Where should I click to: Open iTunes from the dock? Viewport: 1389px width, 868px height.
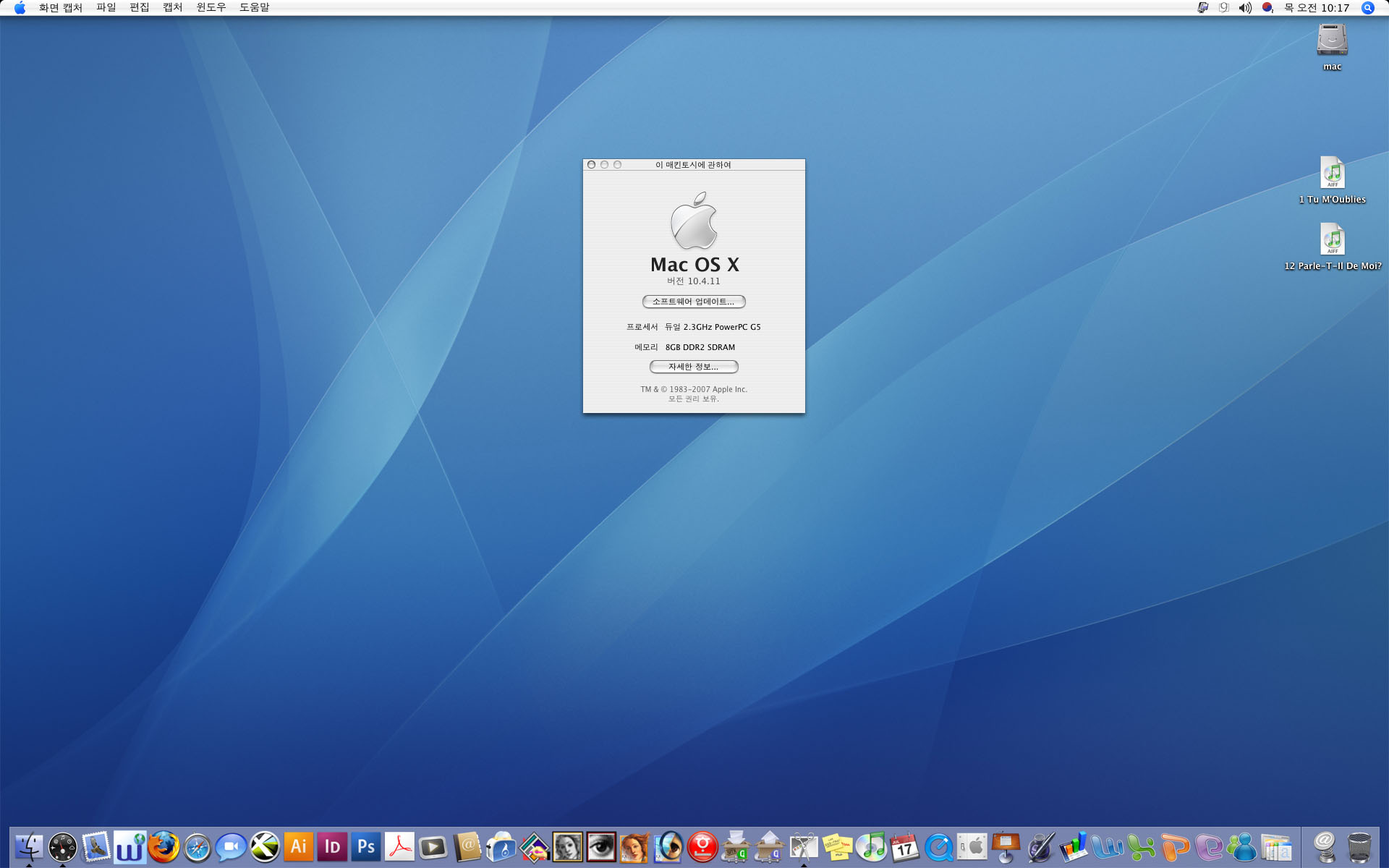point(871,846)
